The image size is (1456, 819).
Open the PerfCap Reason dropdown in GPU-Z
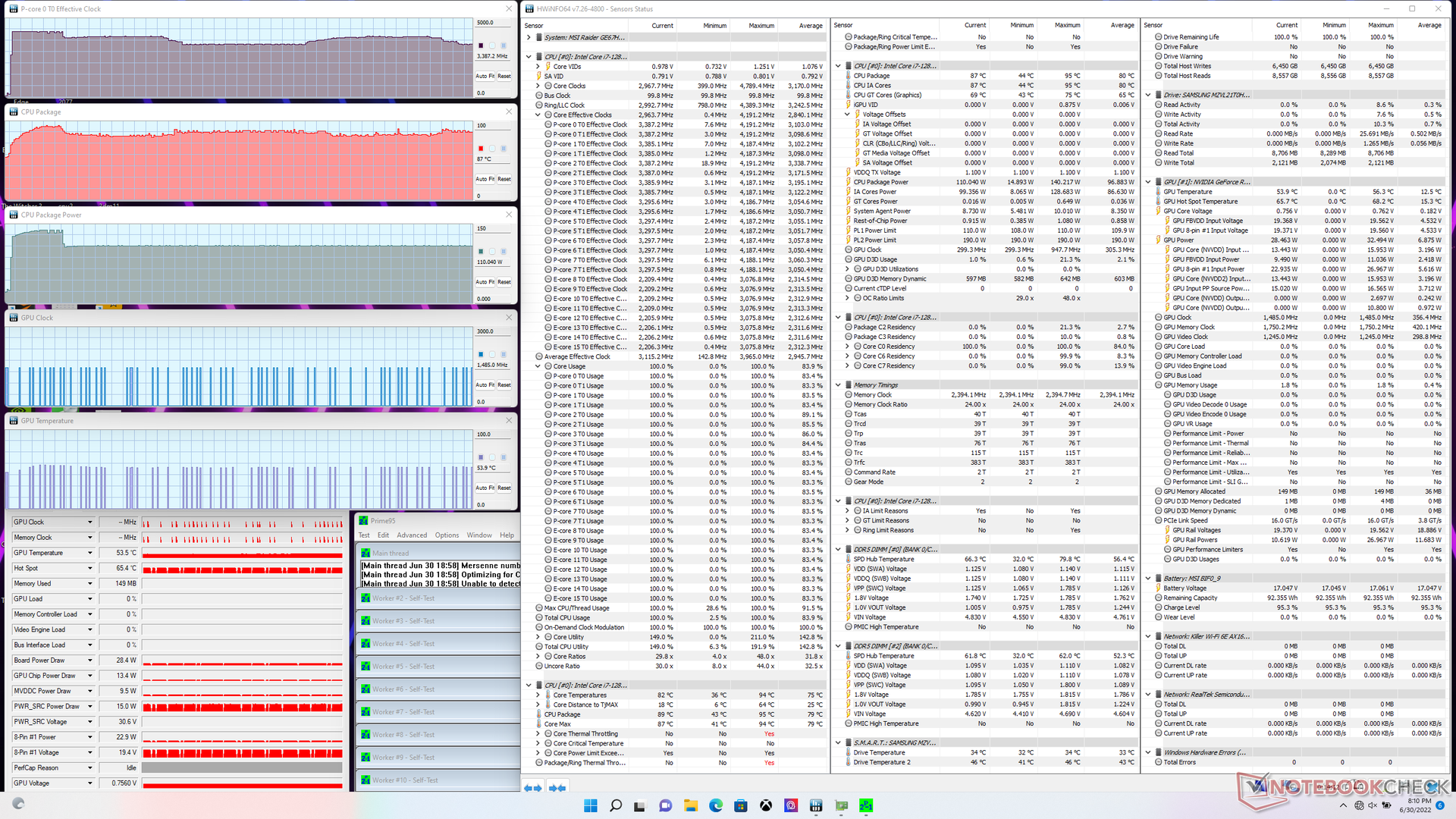click(90, 768)
